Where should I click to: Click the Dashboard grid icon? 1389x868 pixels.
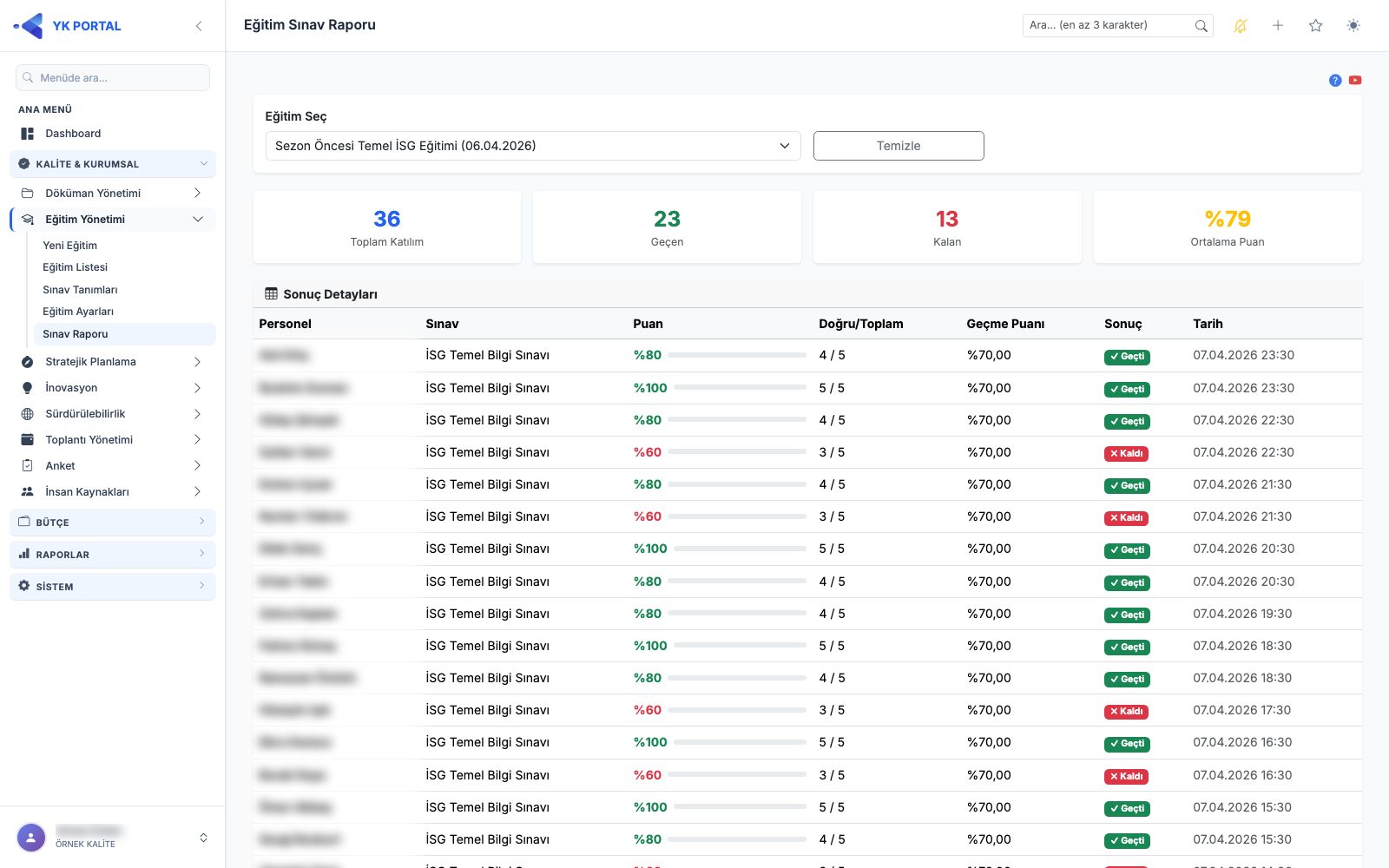[x=28, y=134]
